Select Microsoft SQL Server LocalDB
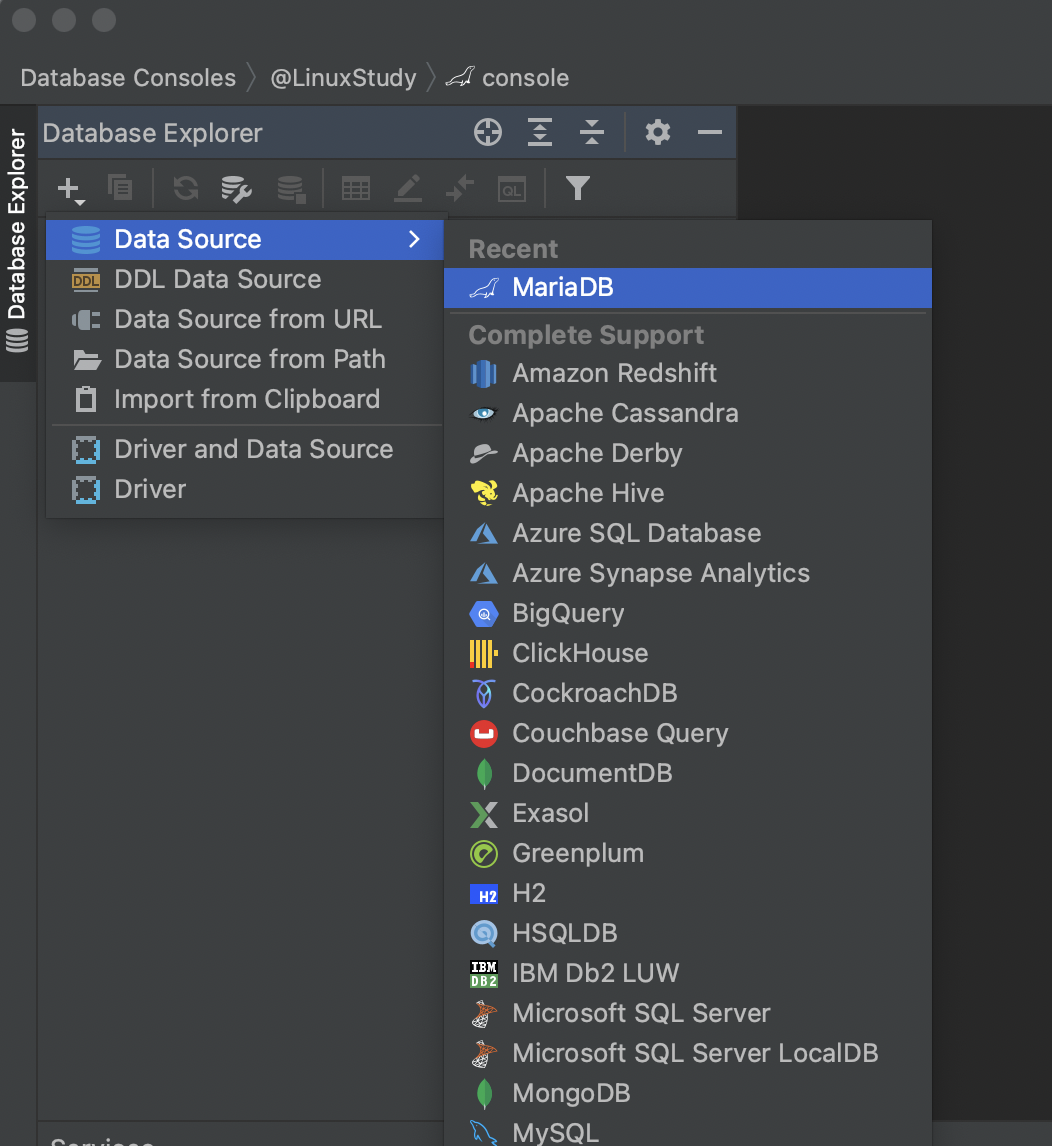This screenshot has height=1146, width=1052. pyautogui.click(x=688, y=1053)
